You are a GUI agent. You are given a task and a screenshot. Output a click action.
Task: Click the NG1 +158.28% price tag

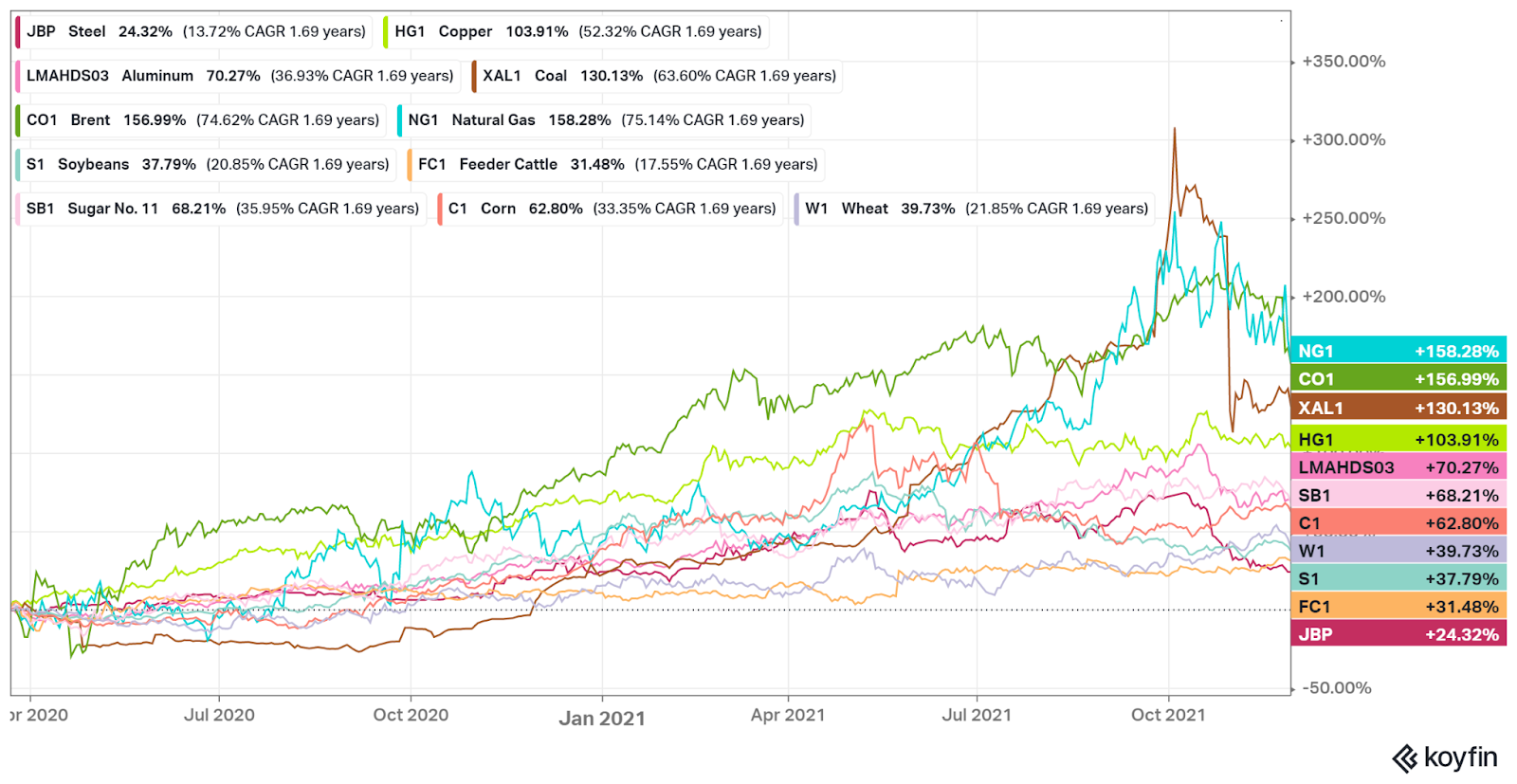click(x=1398, y=351)
